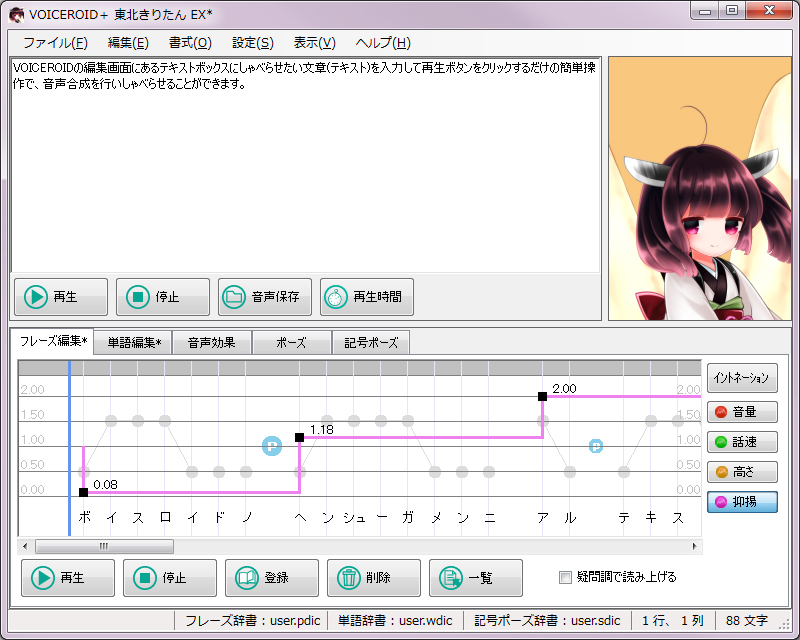Click the phrase editor scrollbar thumb
800x640 pixels.
tap(104, 547)
